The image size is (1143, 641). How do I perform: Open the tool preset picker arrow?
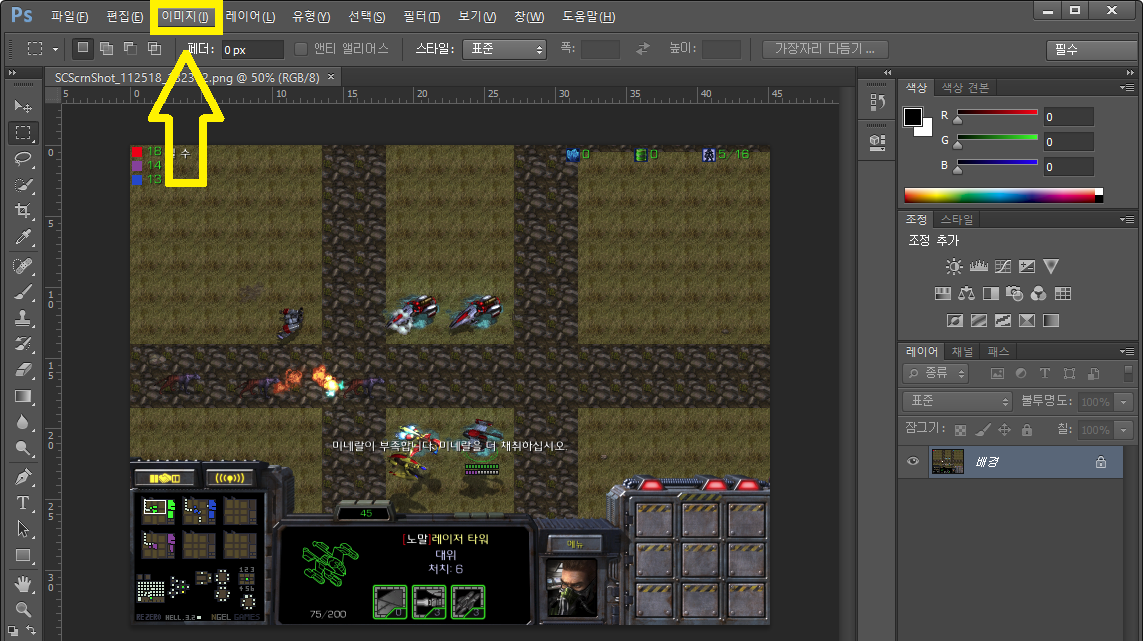click(x=55, y=50)
